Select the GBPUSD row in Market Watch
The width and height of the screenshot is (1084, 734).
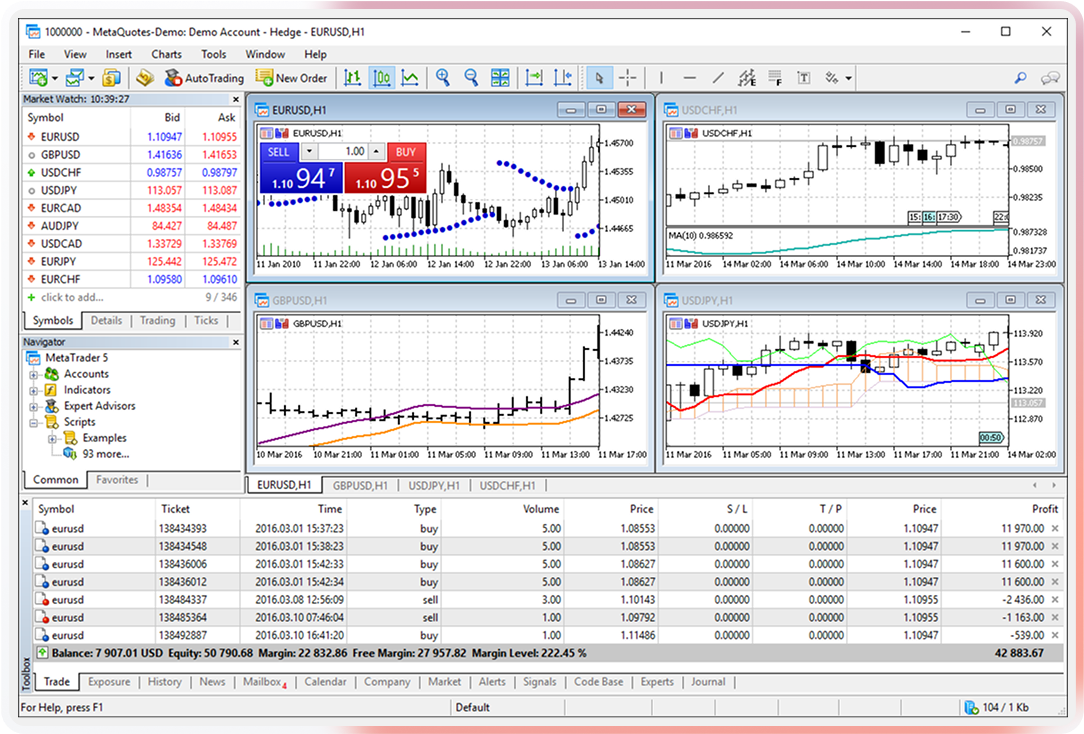[x=131, y=155]
